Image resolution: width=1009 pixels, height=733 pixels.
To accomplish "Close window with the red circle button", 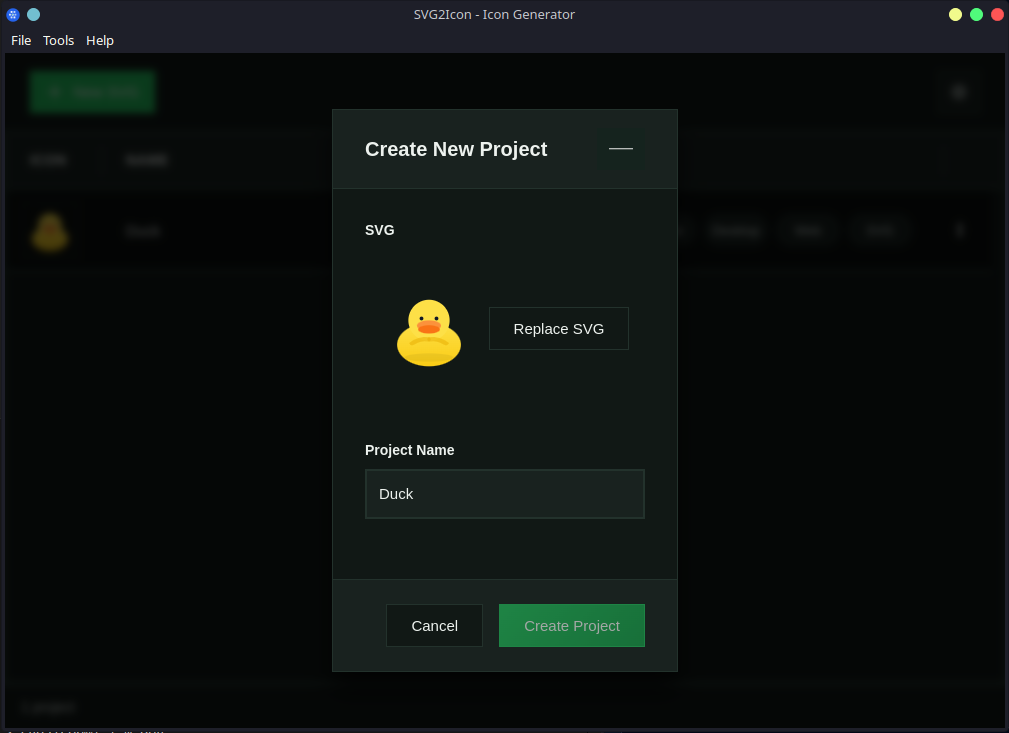I will point(997,14).
